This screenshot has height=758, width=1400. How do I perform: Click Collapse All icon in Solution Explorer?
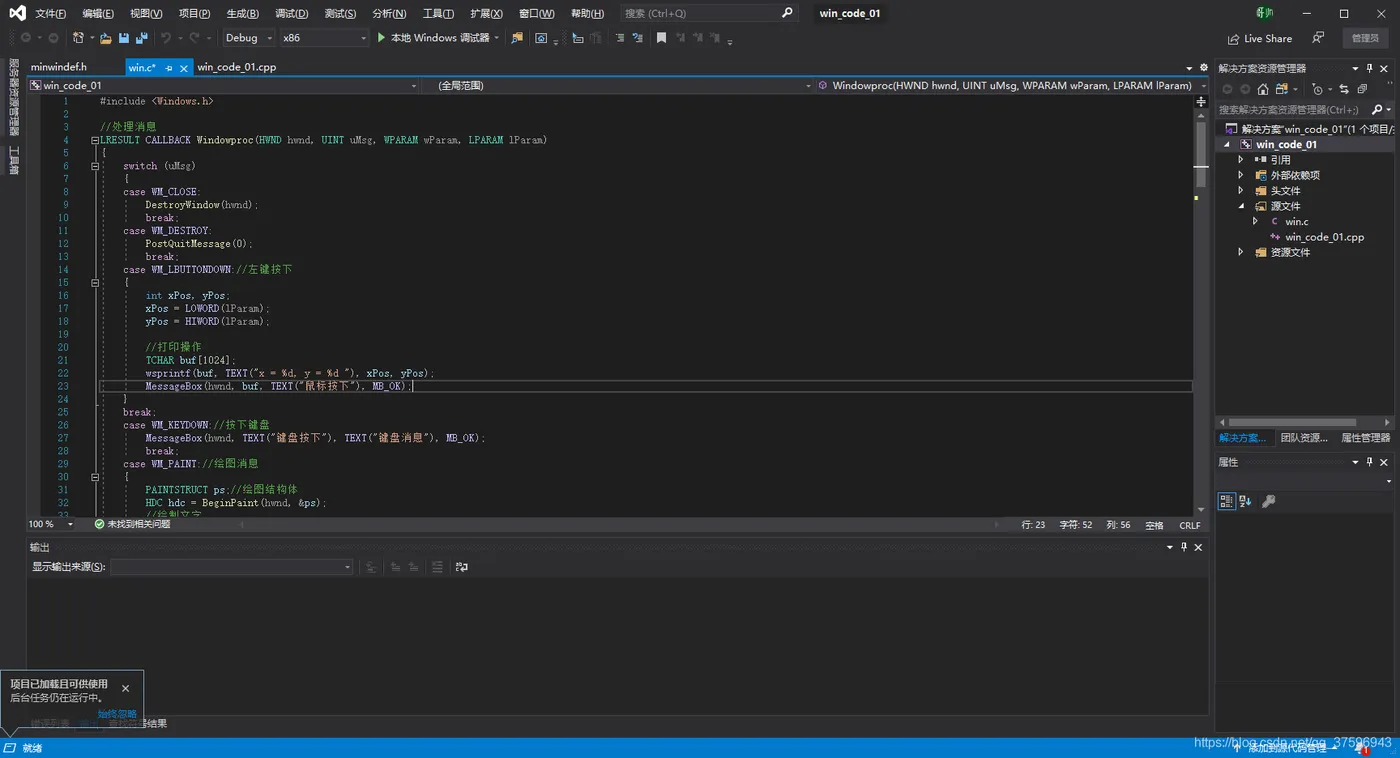click(1362, 89)
